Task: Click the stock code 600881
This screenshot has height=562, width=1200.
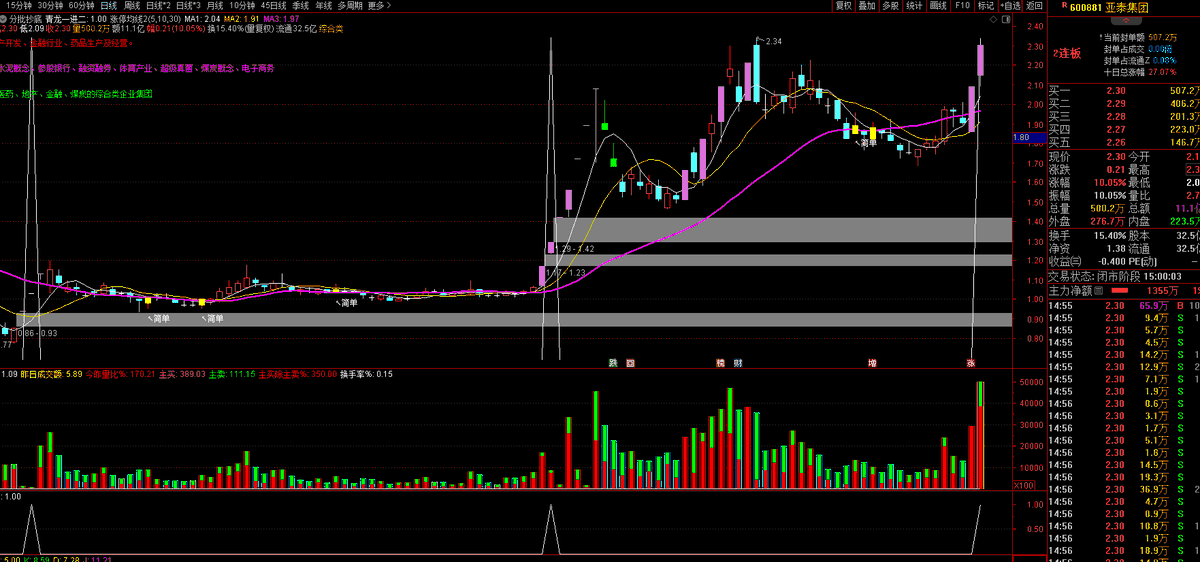Action: tap(1085, 8)
